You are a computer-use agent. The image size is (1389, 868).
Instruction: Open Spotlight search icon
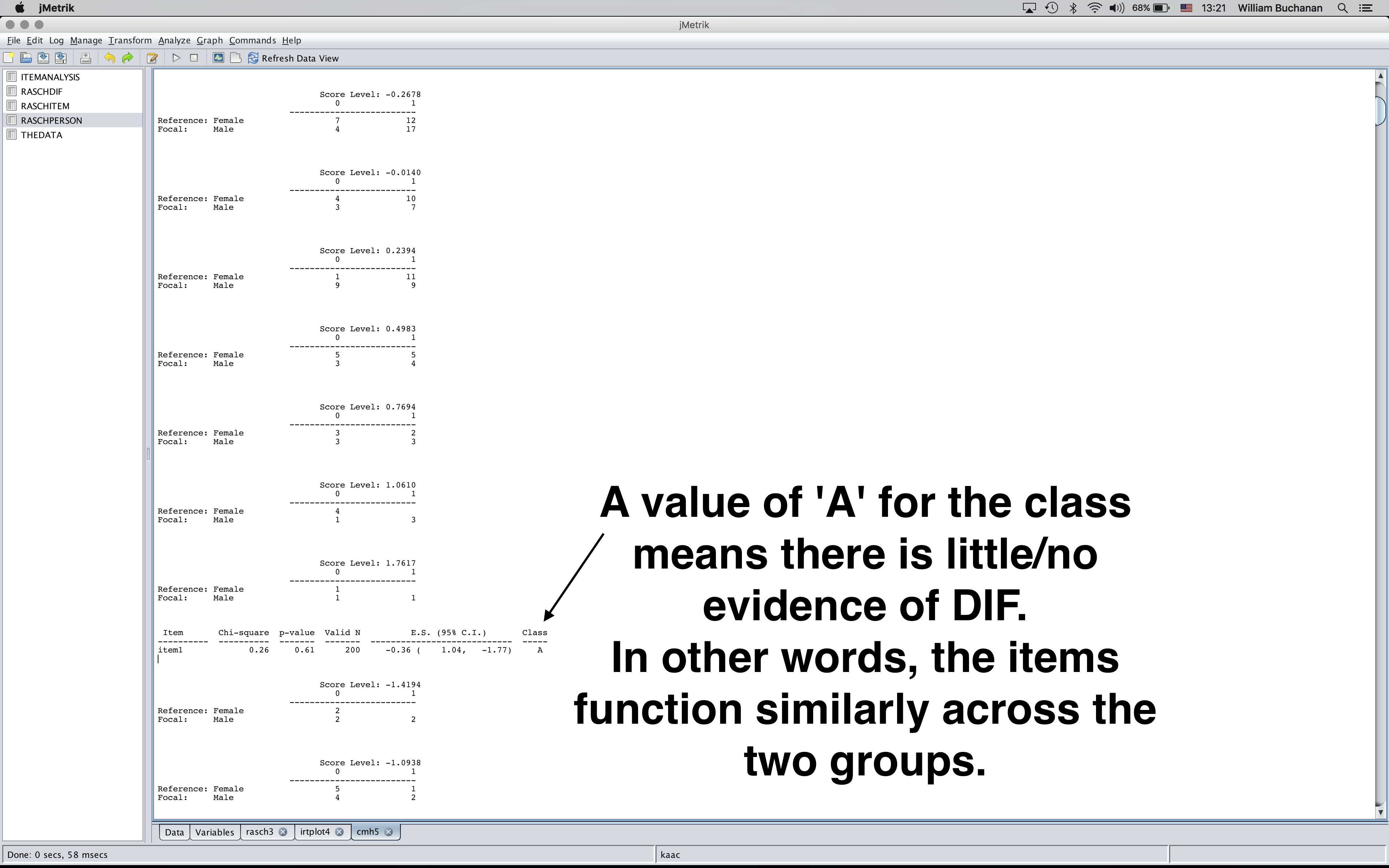[x=1342, y=8]
